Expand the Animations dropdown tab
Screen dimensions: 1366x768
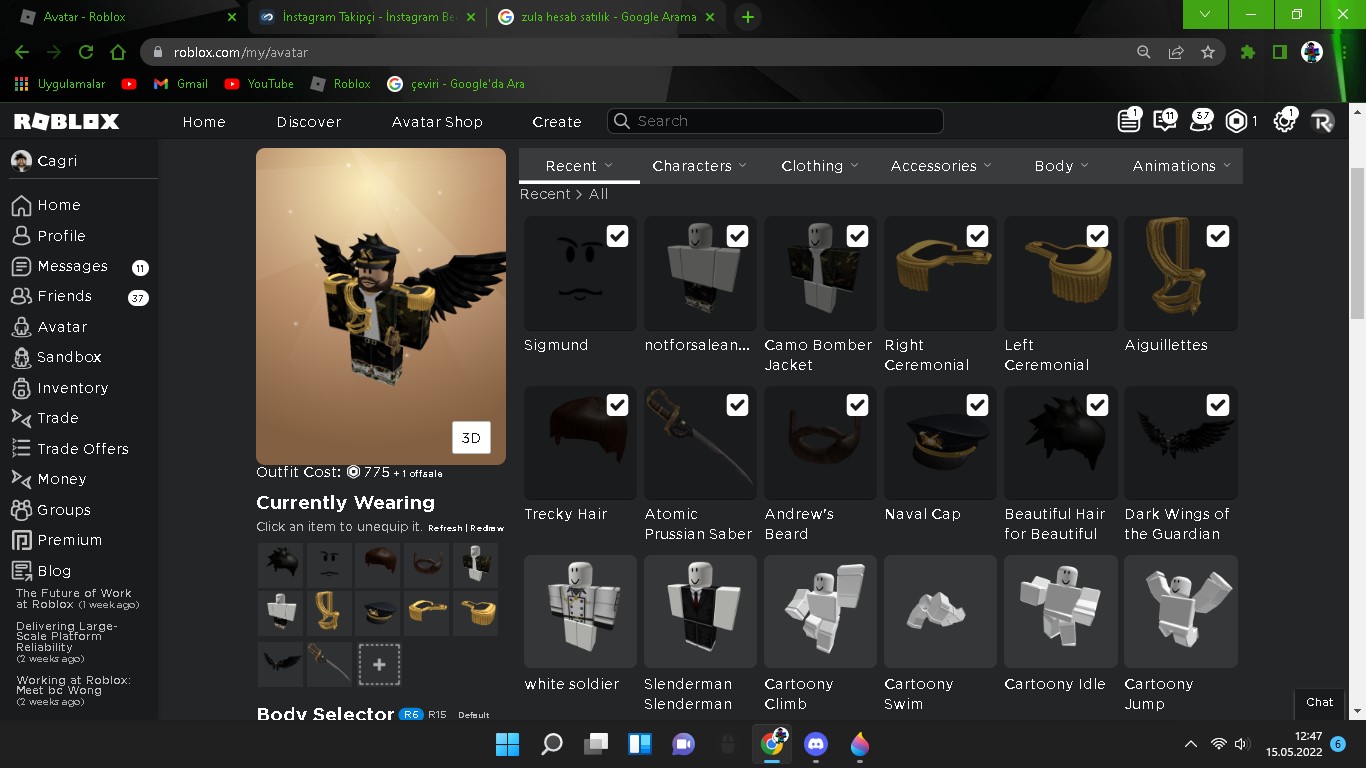(x=1181, y=166)
